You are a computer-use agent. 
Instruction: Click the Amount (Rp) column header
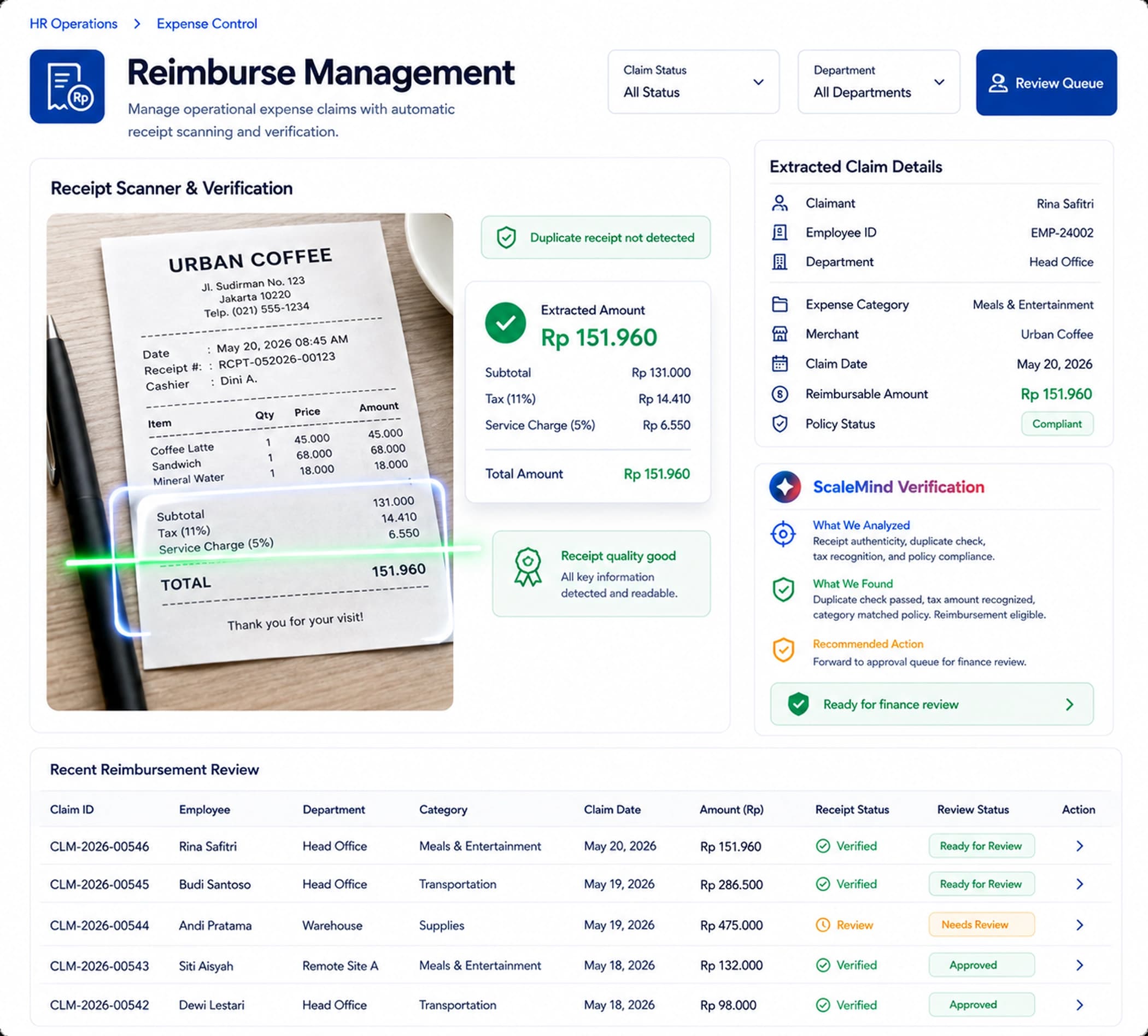(x=731, y=809)
